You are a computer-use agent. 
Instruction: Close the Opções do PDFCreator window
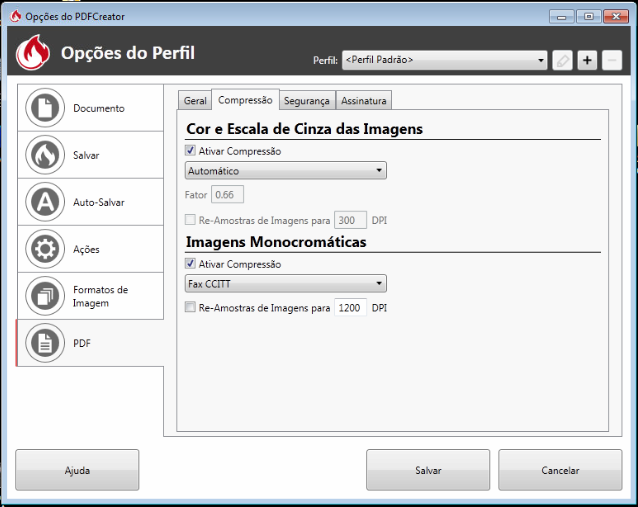616,17
